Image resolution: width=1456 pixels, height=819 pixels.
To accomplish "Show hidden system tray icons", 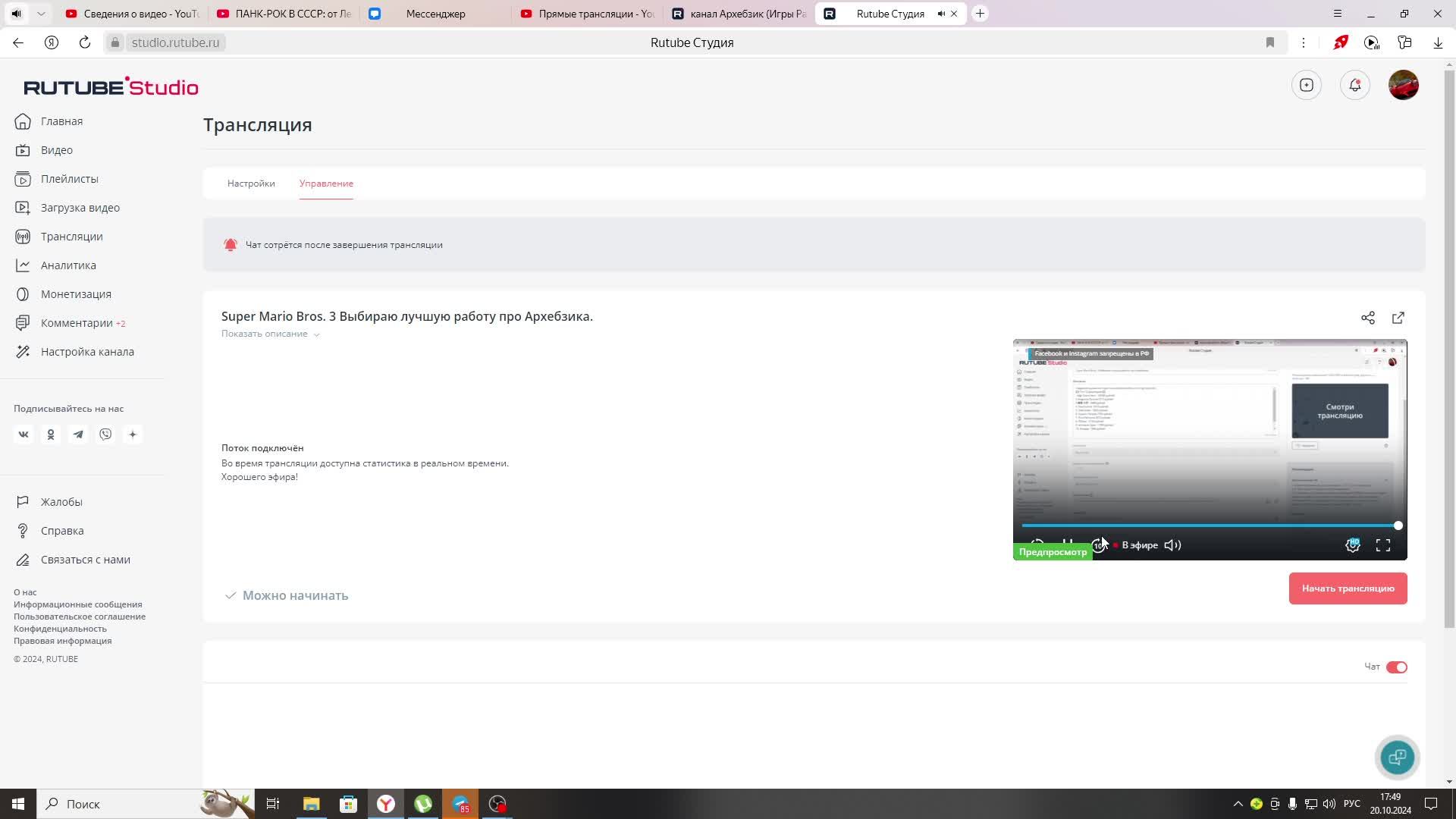I will coord(1238,804).
